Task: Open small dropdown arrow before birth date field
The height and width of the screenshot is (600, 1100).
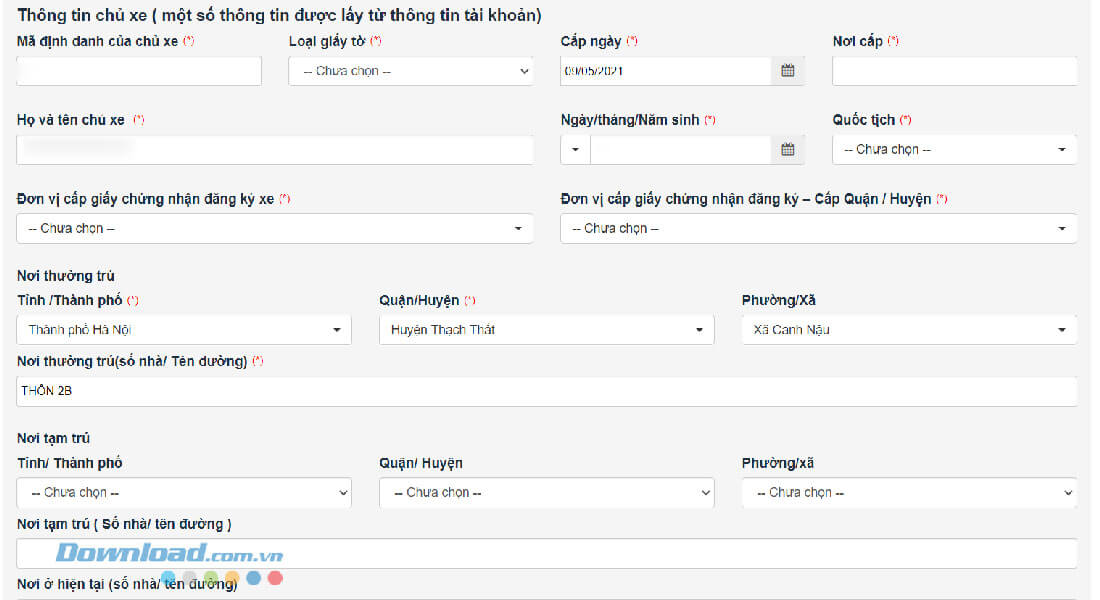Action: (575, 150)
